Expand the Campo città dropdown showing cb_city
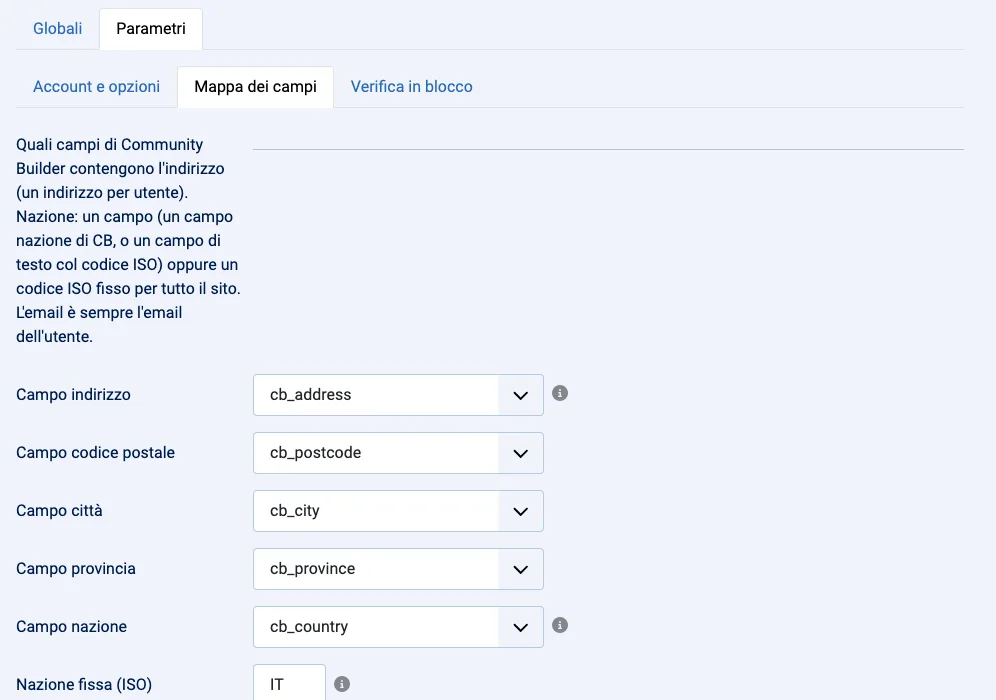The width and height of the screenshot is (996, 700). 398,511
